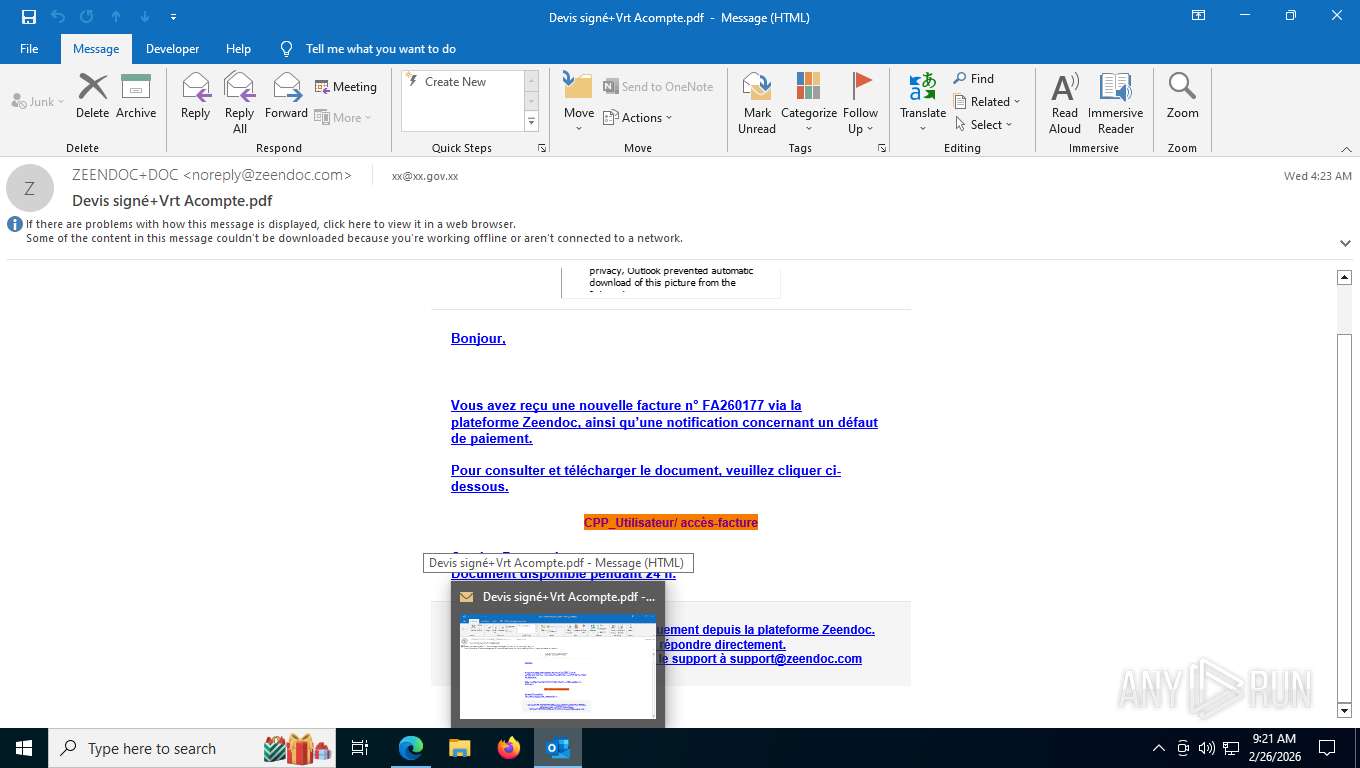Open the Quick Steps dialog launcher
The width and height of the screenshot is (1360, 768).
(542, 148)
